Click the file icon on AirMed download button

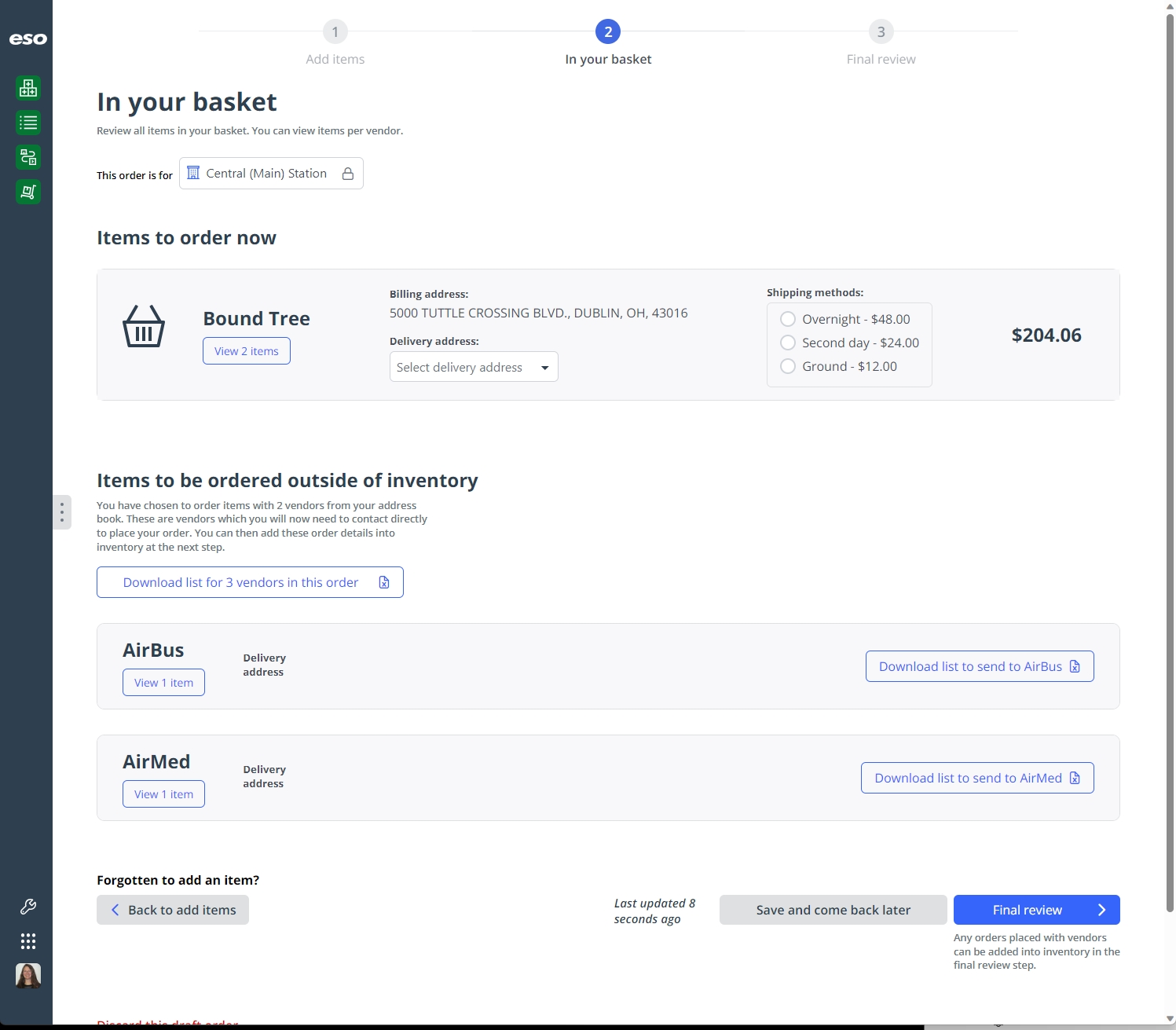tap(1075, 778)
